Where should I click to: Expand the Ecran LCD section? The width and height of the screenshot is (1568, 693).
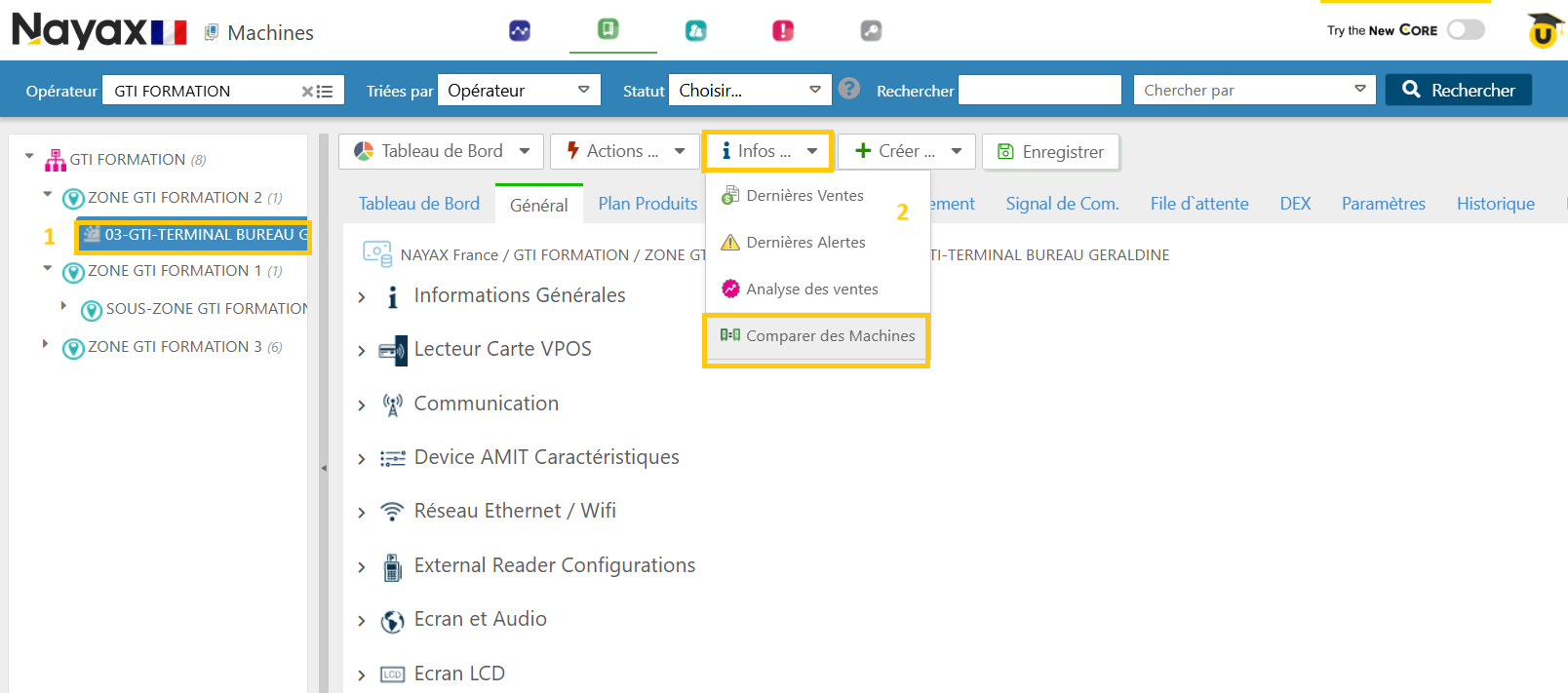362,675
